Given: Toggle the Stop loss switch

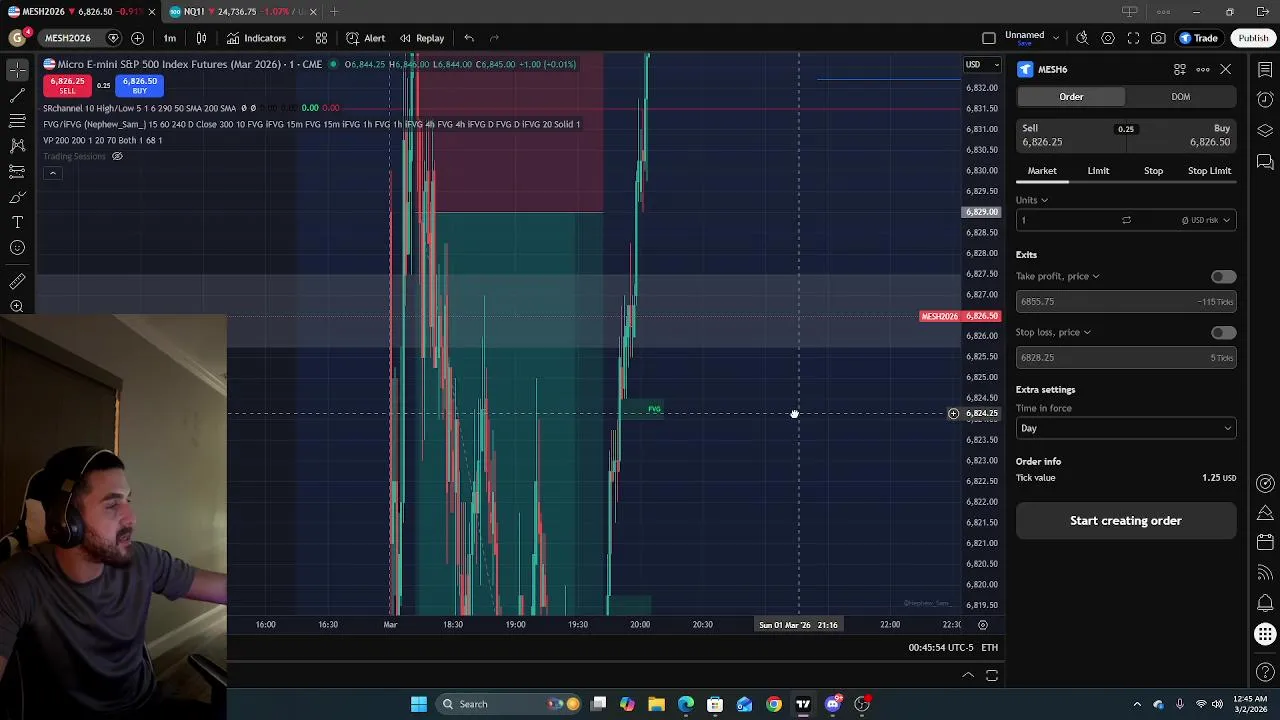Looking at the screenshot, I should pos(1223,333).
